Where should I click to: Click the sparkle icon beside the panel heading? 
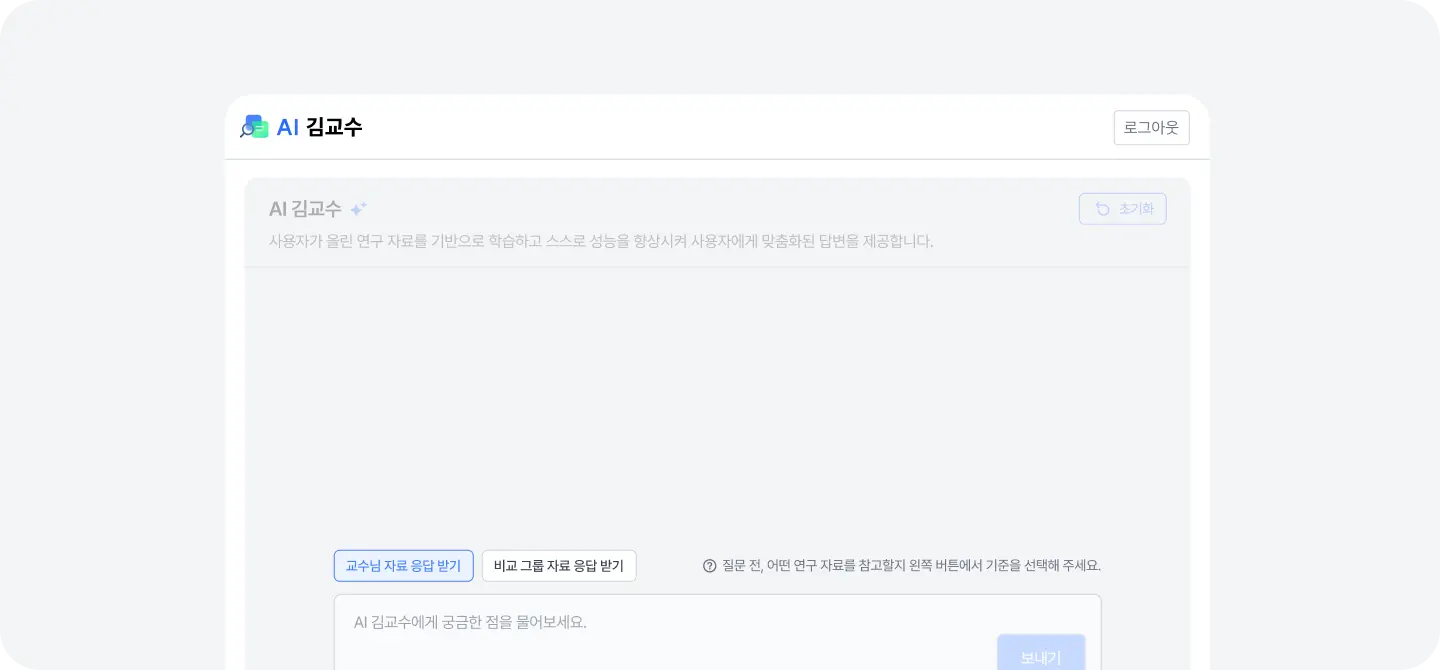click(358, 209)
